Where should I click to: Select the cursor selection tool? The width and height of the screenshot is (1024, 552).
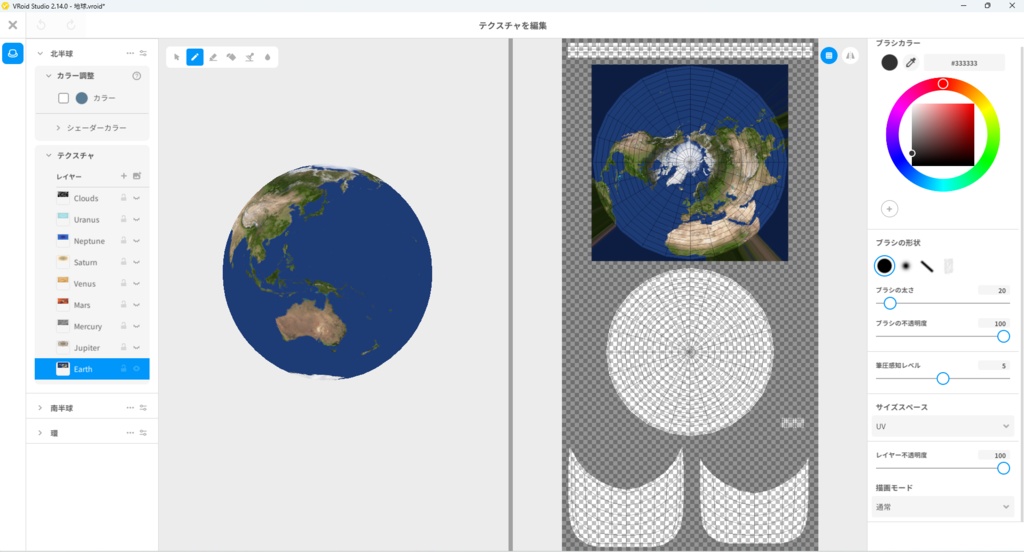pyautogui.click(x=176, y=57)
